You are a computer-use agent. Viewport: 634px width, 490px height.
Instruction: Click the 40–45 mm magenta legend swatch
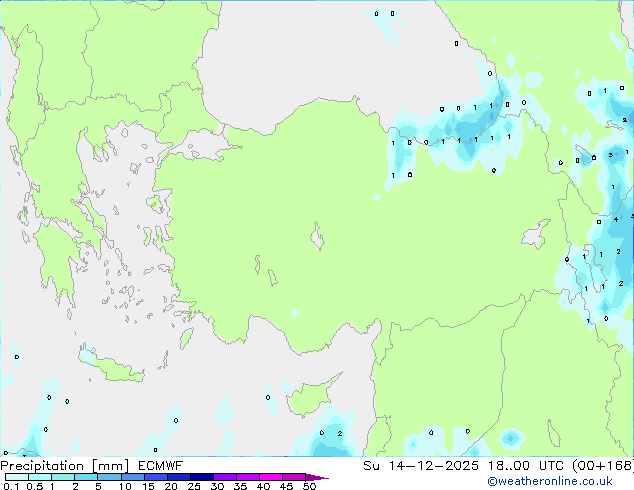(271, 477)
